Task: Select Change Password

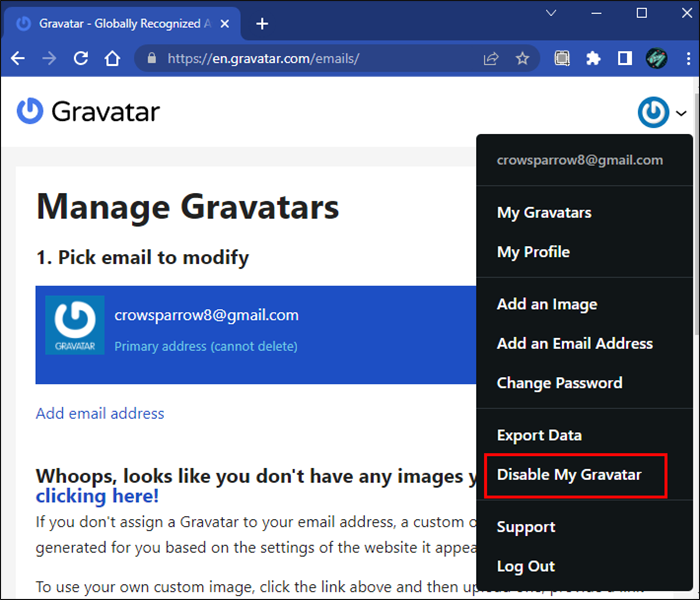Action: [559, 383]
